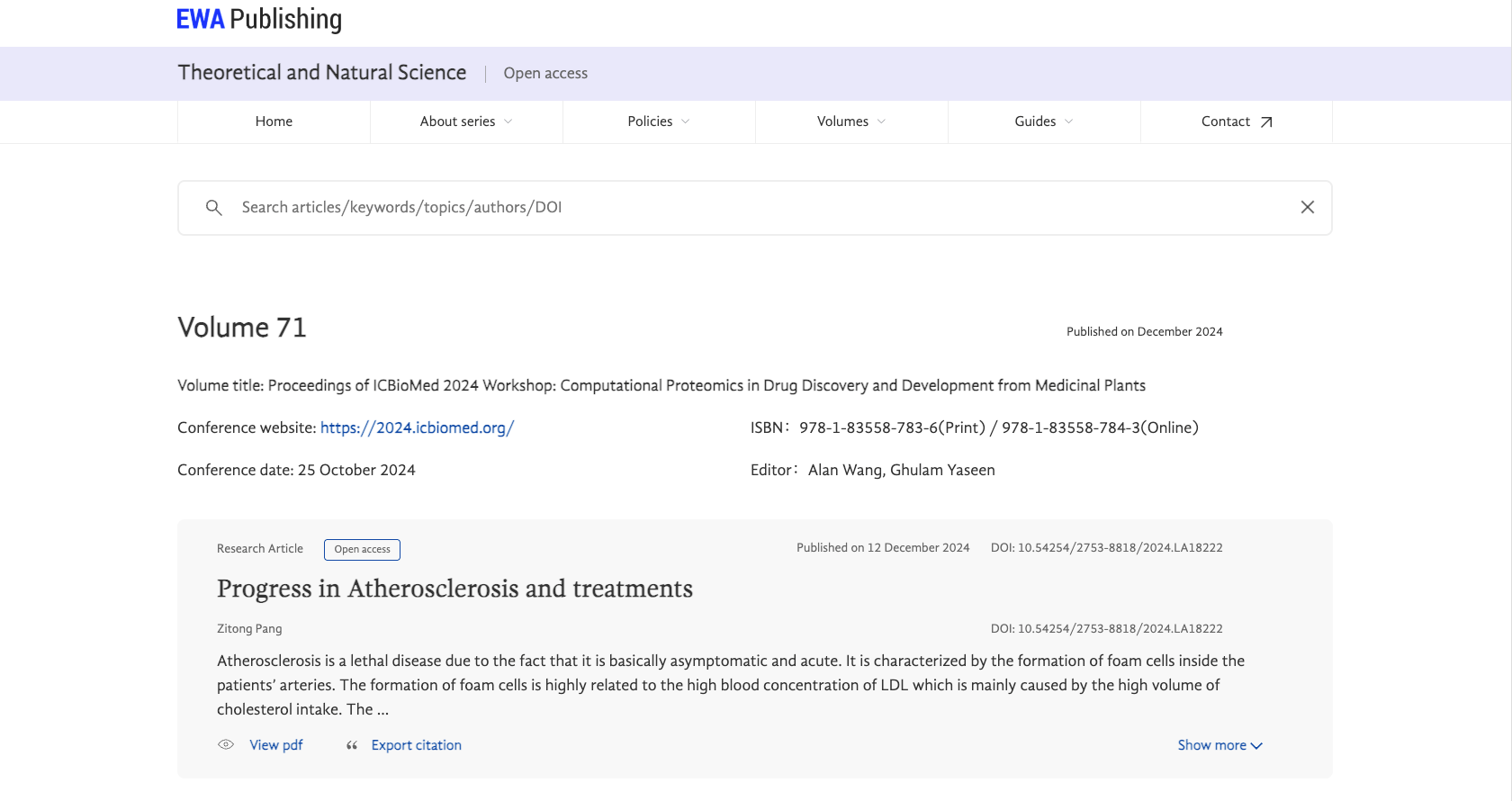
Task: Click the DOI text beside author Zitong Pang
Action: tap(1107, 629)
